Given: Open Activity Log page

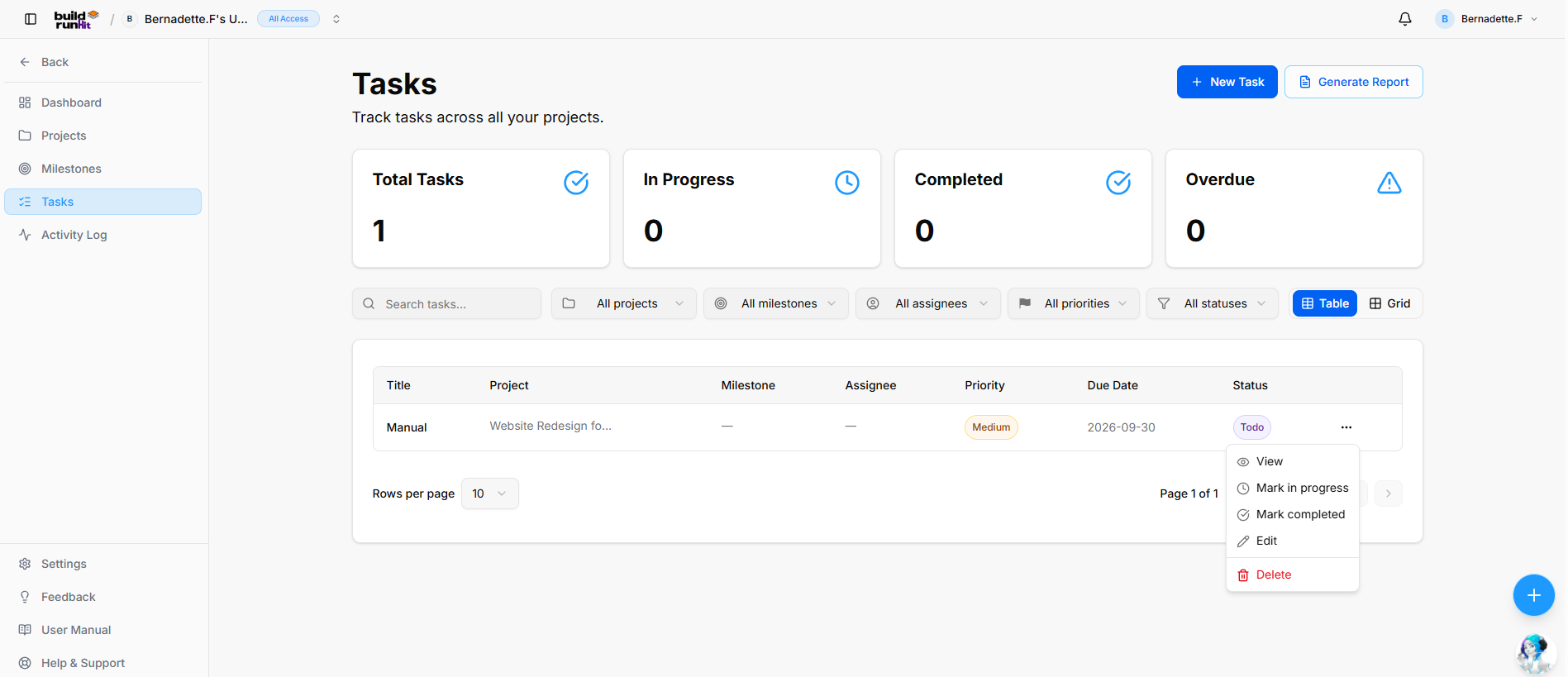Looking at the screenshot, I should pyautogui.click(x=103, y=235).
